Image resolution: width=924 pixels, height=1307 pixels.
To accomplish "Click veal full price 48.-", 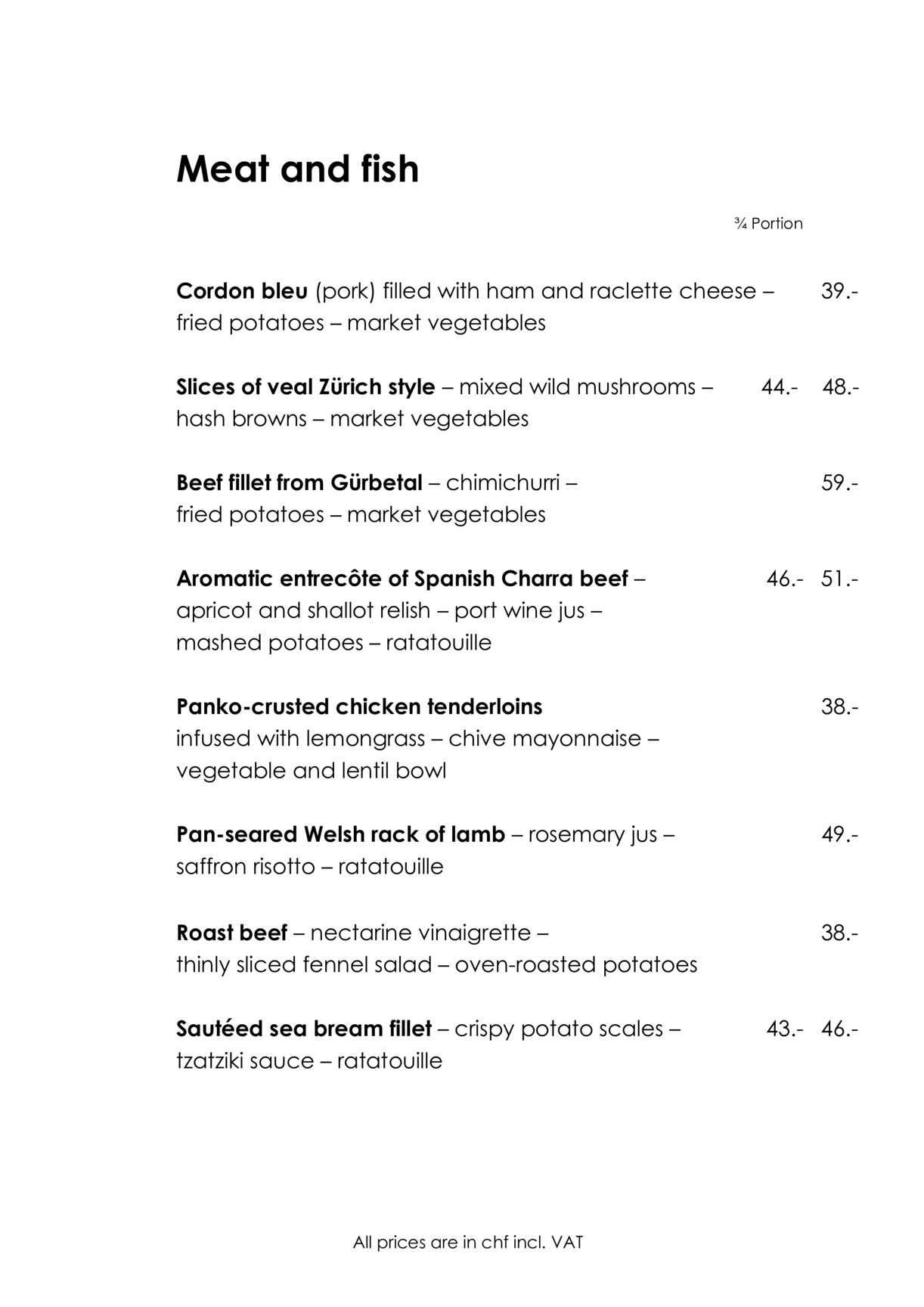I will pos(841,387).
